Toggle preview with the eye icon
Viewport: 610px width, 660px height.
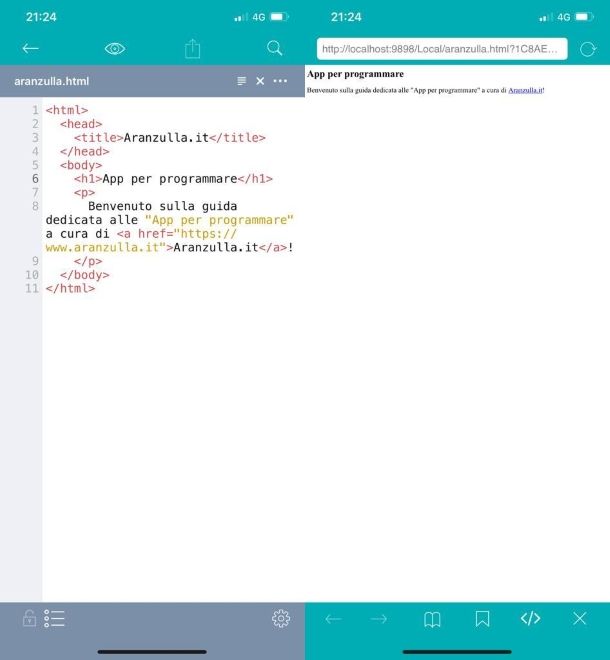[x=115, y=48]
